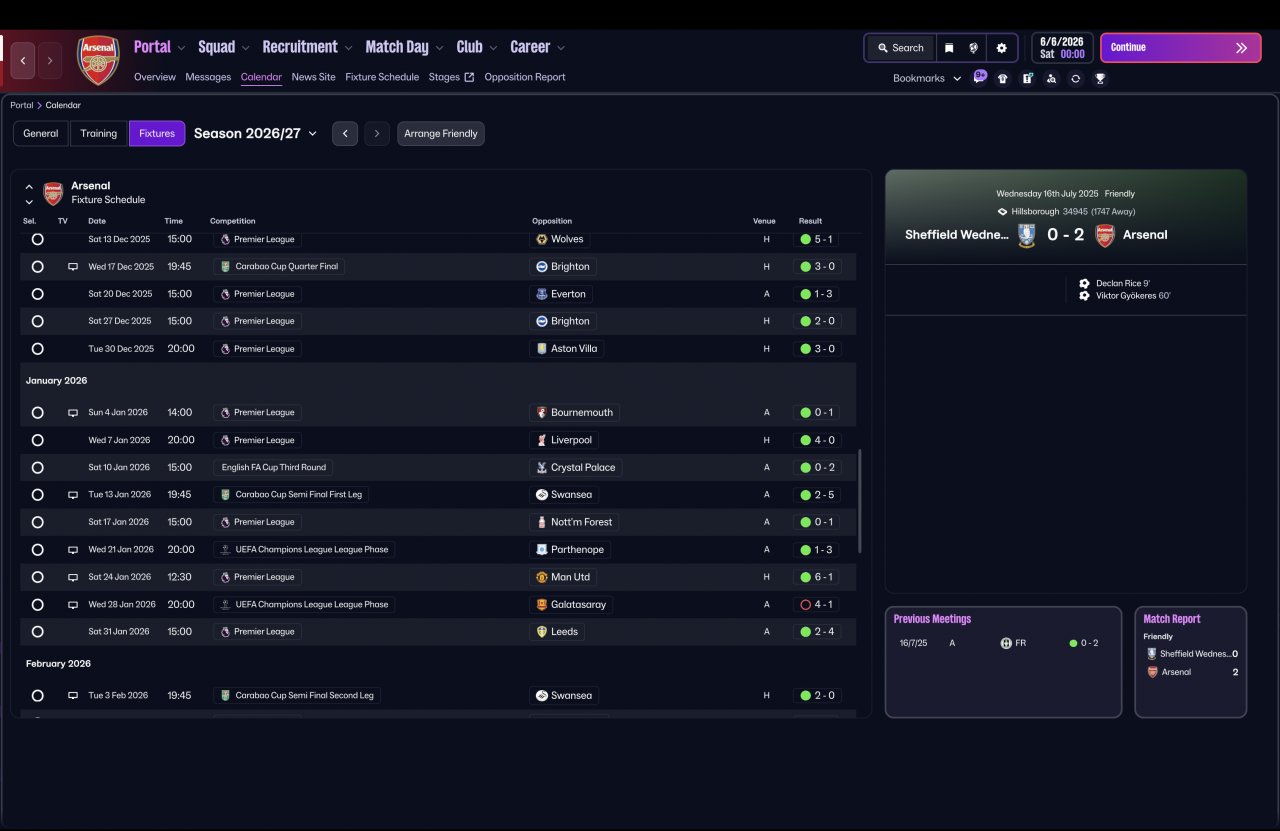Click the Search button
The image size is (1280, 831).
900,48
